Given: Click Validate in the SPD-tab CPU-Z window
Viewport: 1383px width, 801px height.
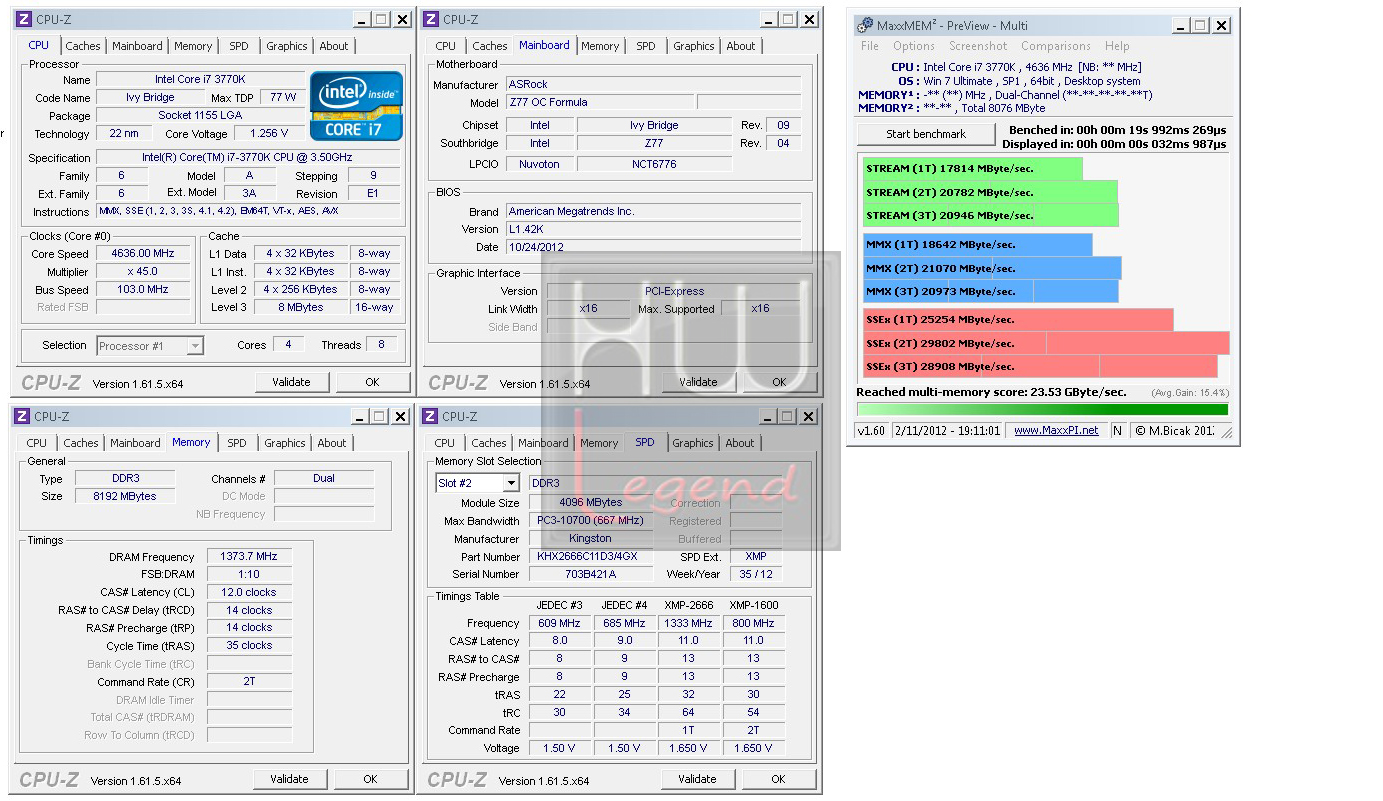Looking at the screenshot, I should click(697, 779).
